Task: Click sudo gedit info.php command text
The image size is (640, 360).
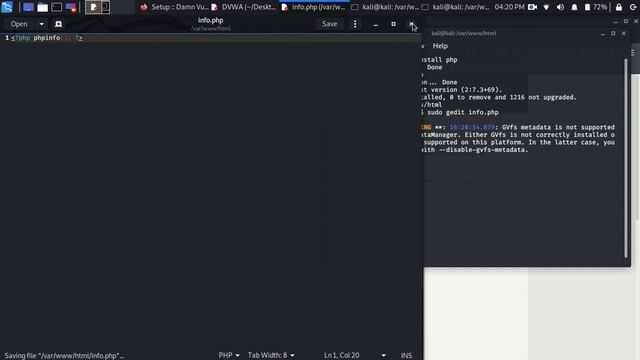Action: click(x=463, y=112)
